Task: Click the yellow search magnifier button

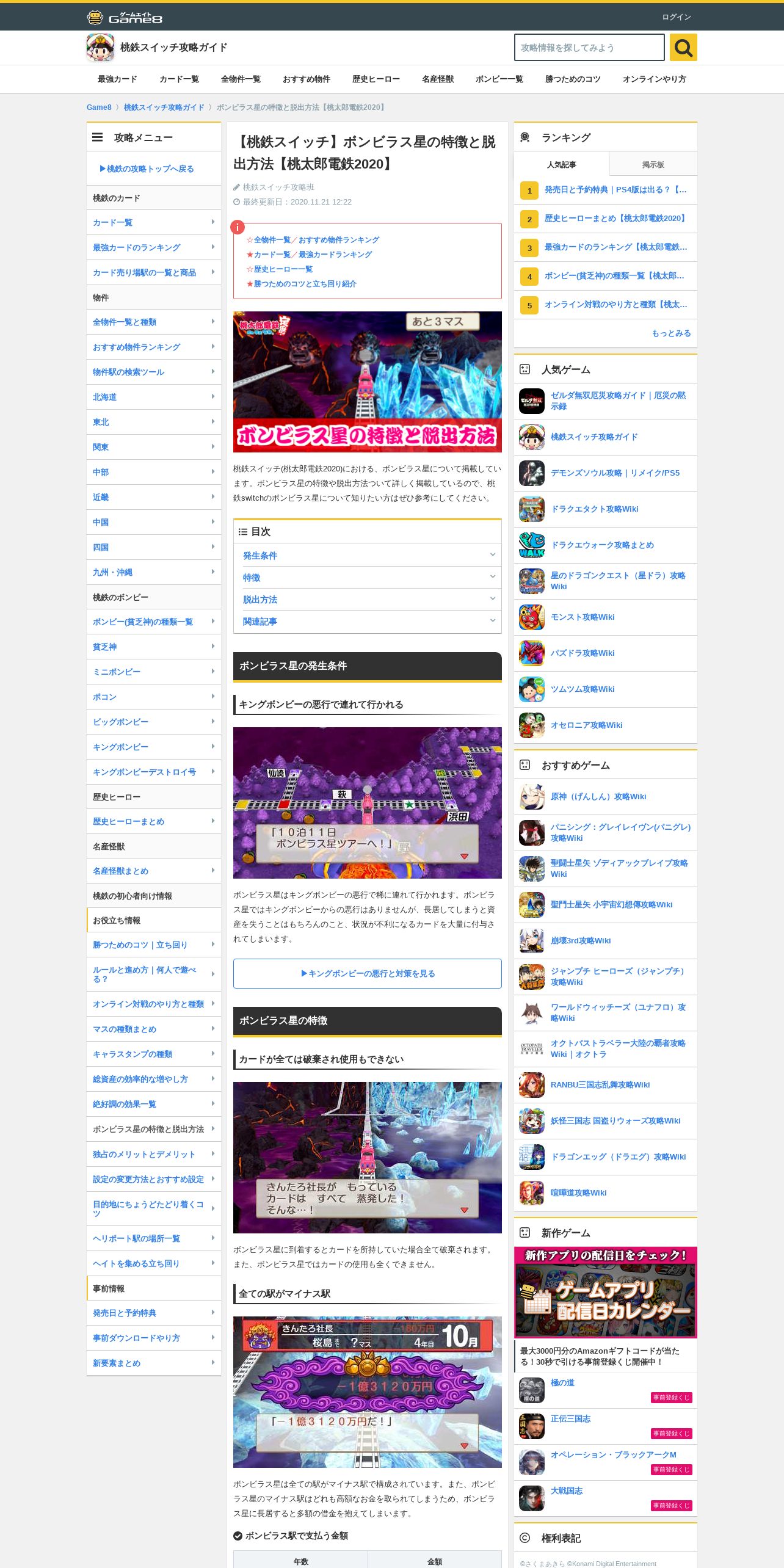Action: point(683,47)
